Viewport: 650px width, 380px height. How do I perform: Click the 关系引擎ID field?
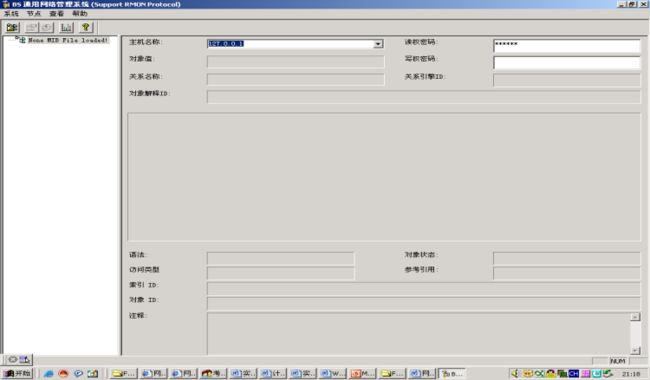pyautogui.click(x=567, y=80)
